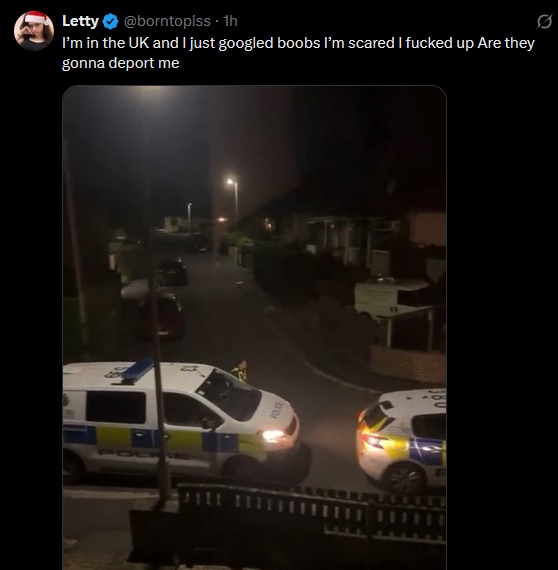Open the Grok explain-post icon
Viewport: 558px width, 570px height.
544,22
